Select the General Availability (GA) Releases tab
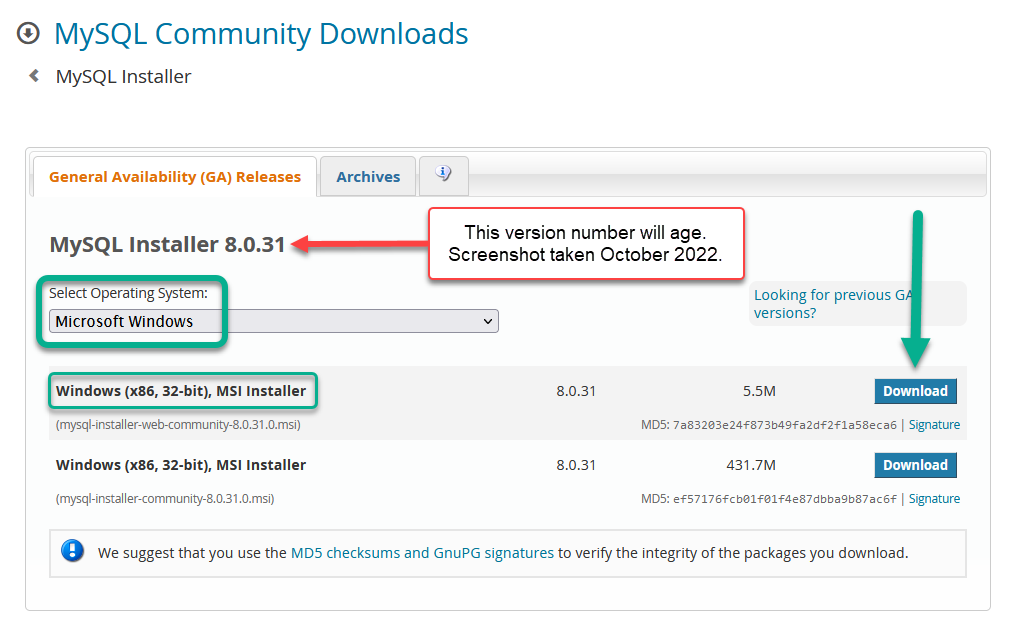Viewport: 1018px width, 628px height. pyautogui.click(x=174, y=176)
